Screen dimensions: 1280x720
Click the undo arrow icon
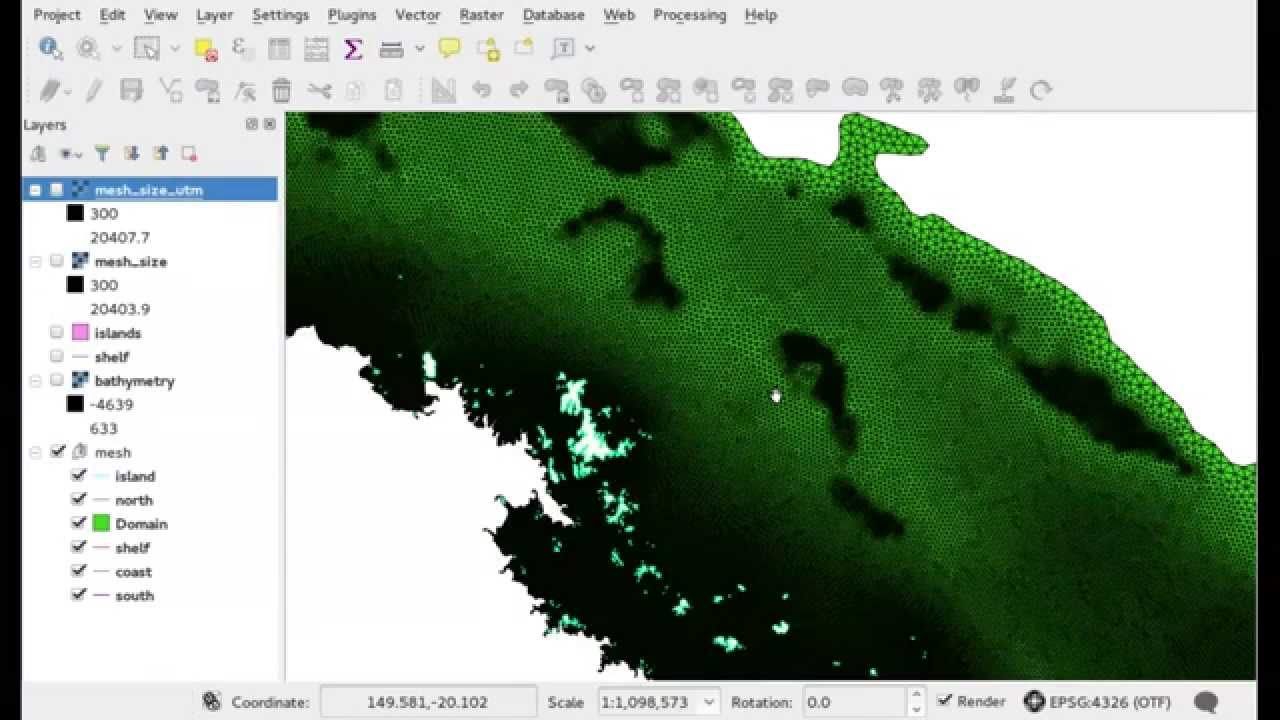(x=481, y=90)
